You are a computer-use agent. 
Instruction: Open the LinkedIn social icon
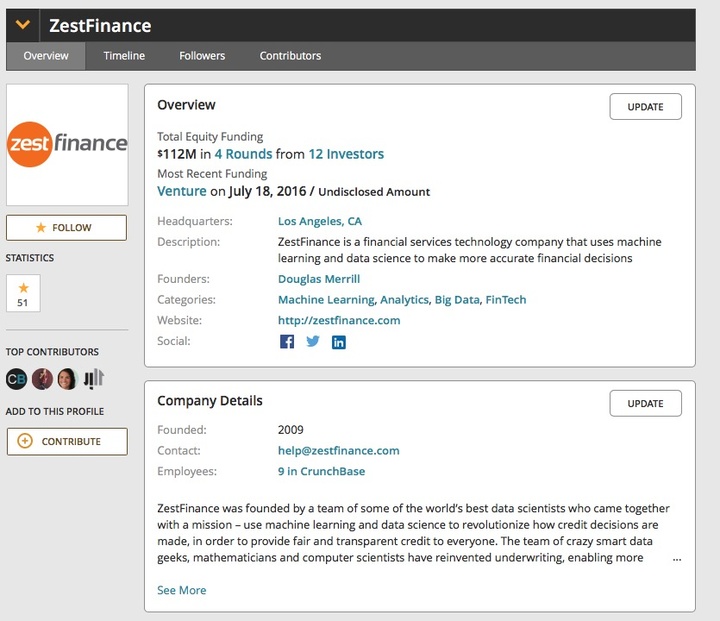pyautogui.click(x=339, y=342)
